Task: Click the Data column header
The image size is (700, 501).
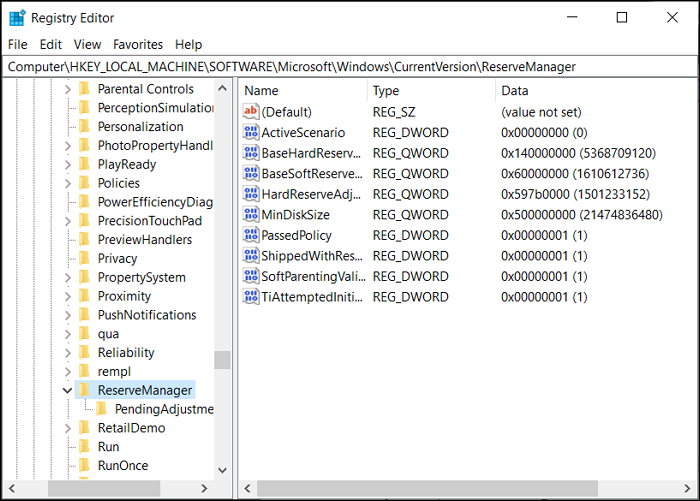Action: coord(590,90)
